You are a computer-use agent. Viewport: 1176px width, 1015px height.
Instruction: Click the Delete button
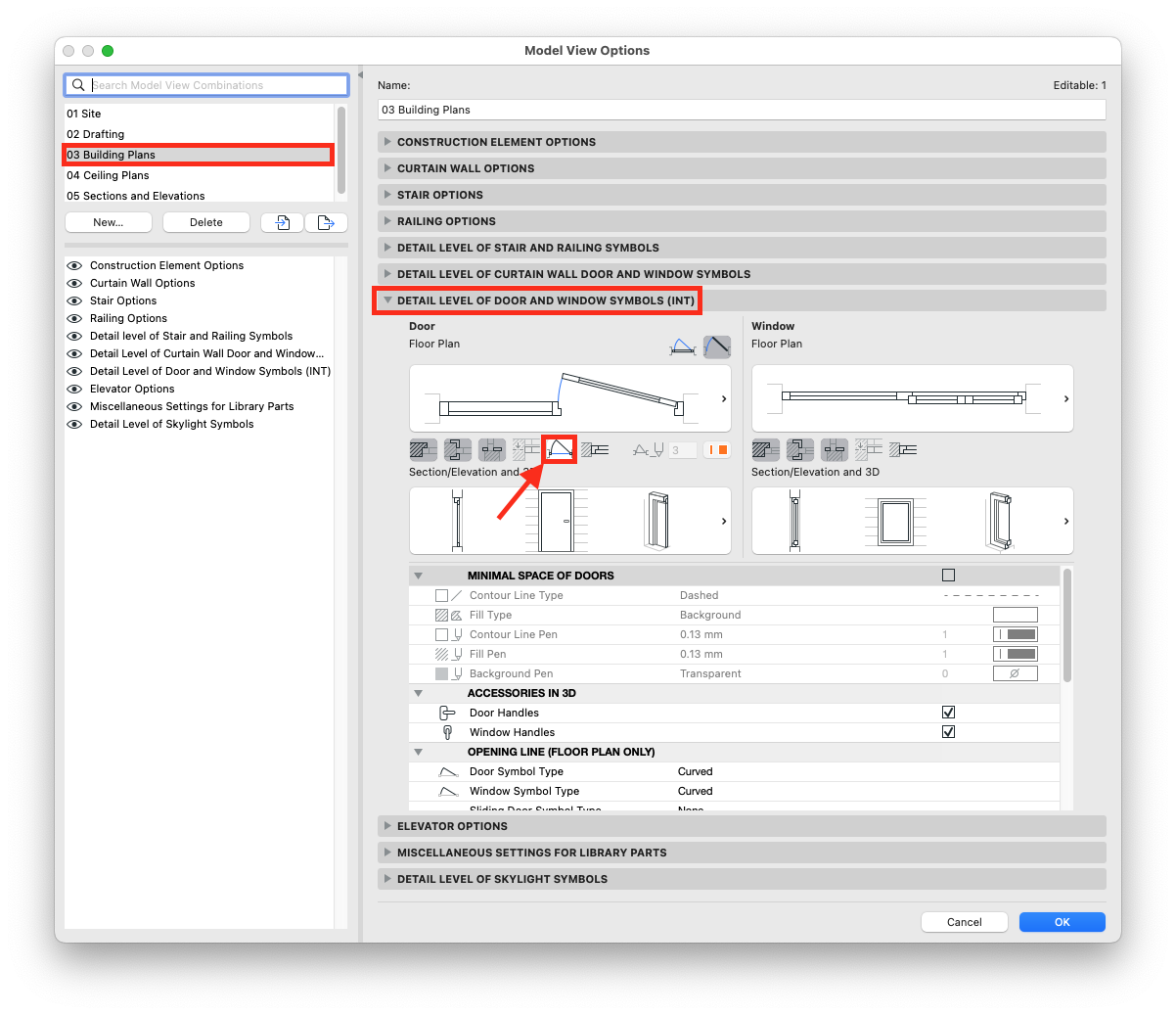click(206, 222)
